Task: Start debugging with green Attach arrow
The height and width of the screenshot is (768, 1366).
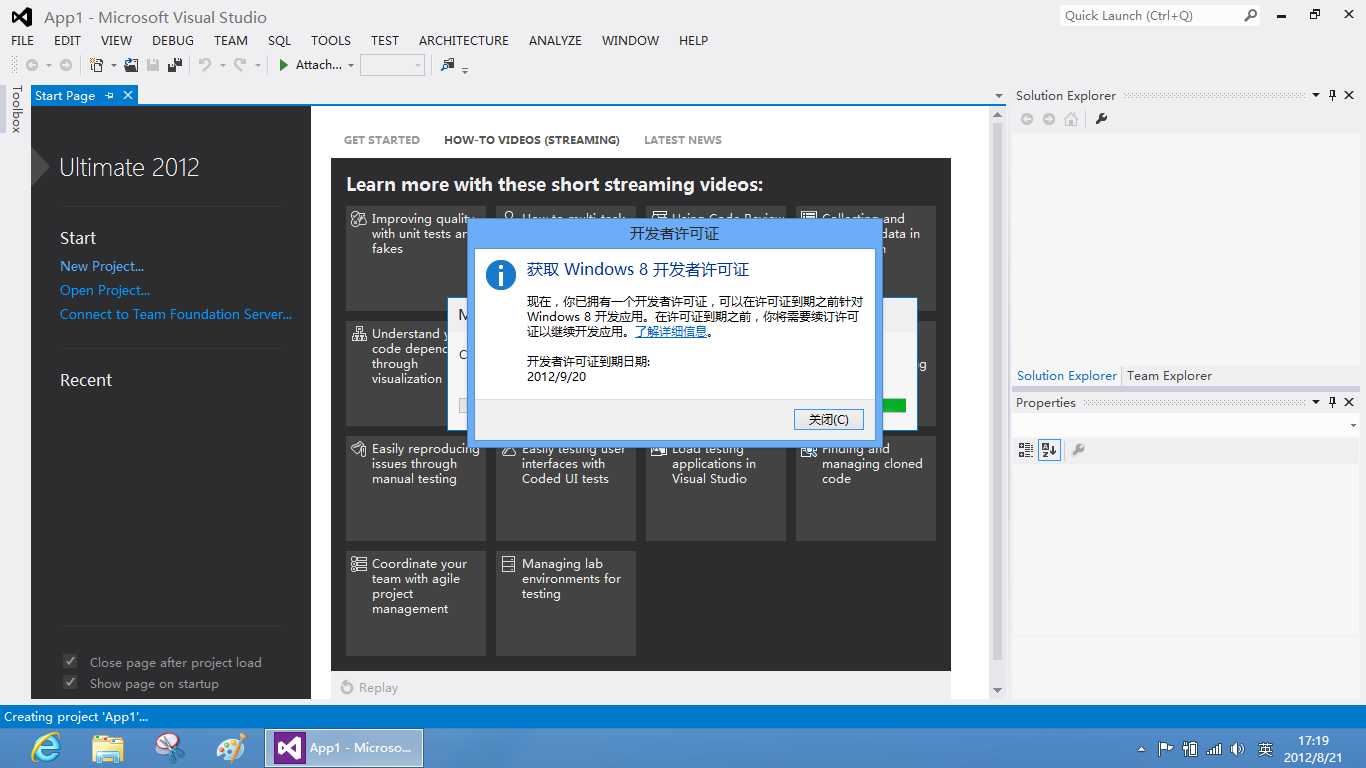Action: tap(284, 65)
